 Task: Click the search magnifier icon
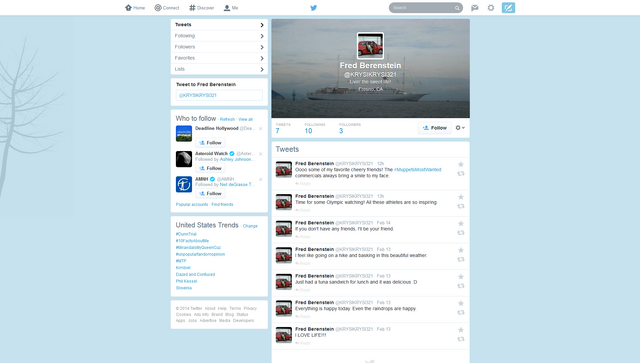click(x=457, y=8)
